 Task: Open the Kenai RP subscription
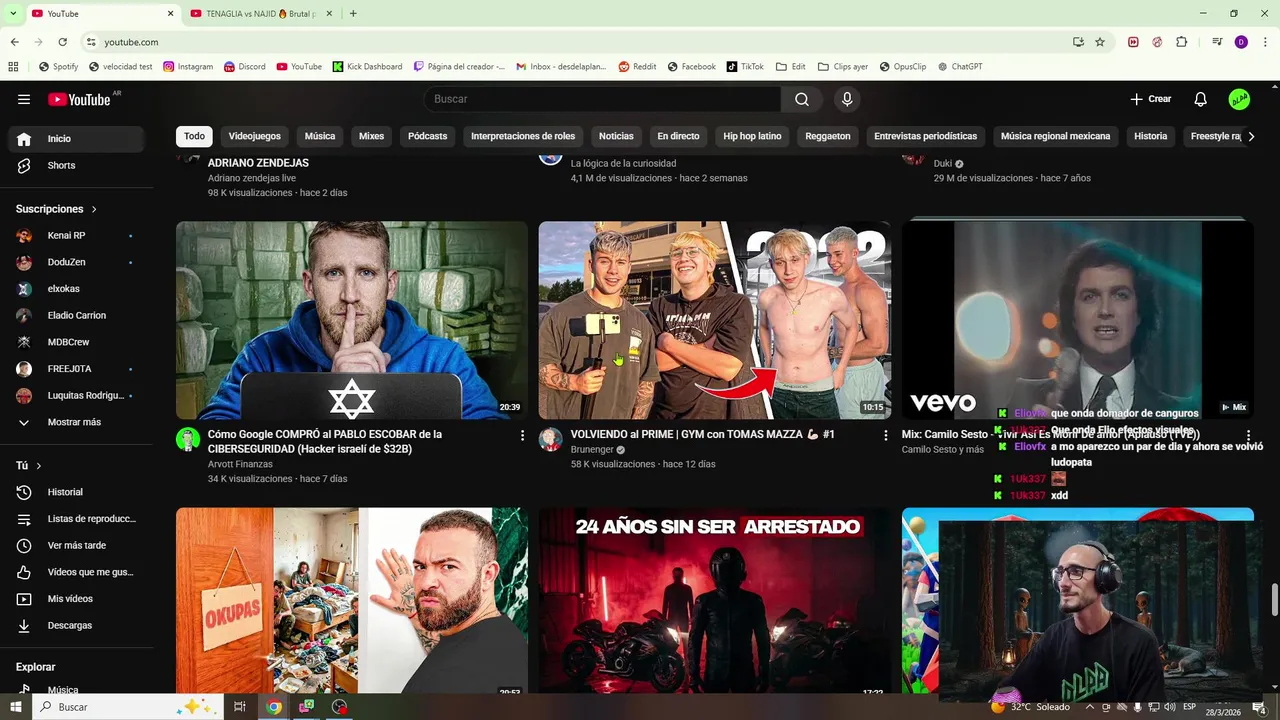click(x=77, y=235)
